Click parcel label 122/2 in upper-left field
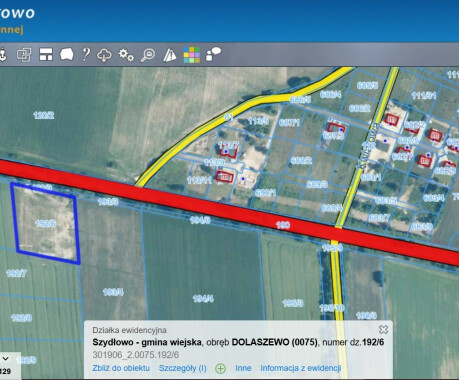 click(x=44, y=115)
